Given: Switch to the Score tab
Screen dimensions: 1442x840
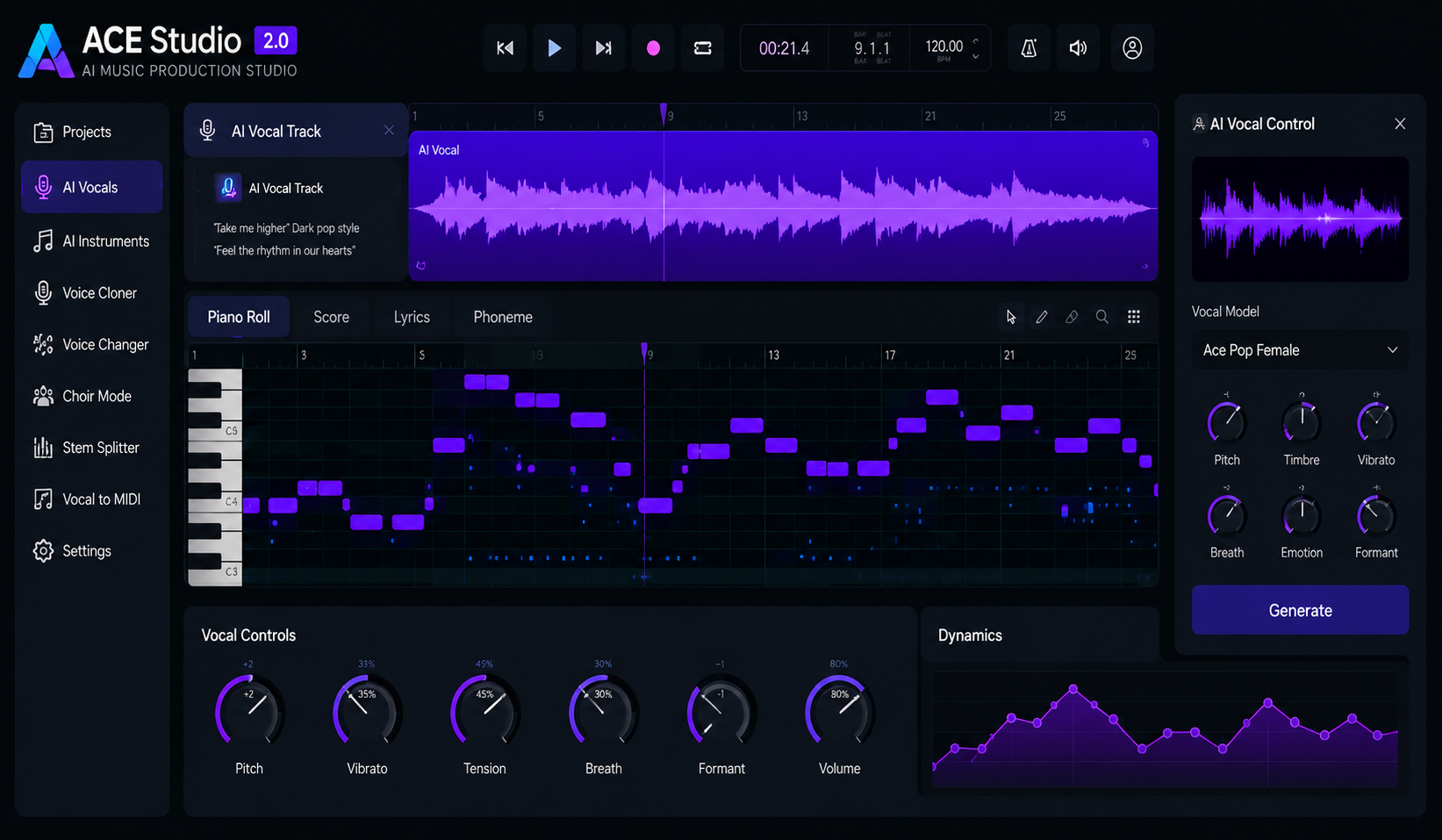Looking at the screenshot, I should [332, 317].
